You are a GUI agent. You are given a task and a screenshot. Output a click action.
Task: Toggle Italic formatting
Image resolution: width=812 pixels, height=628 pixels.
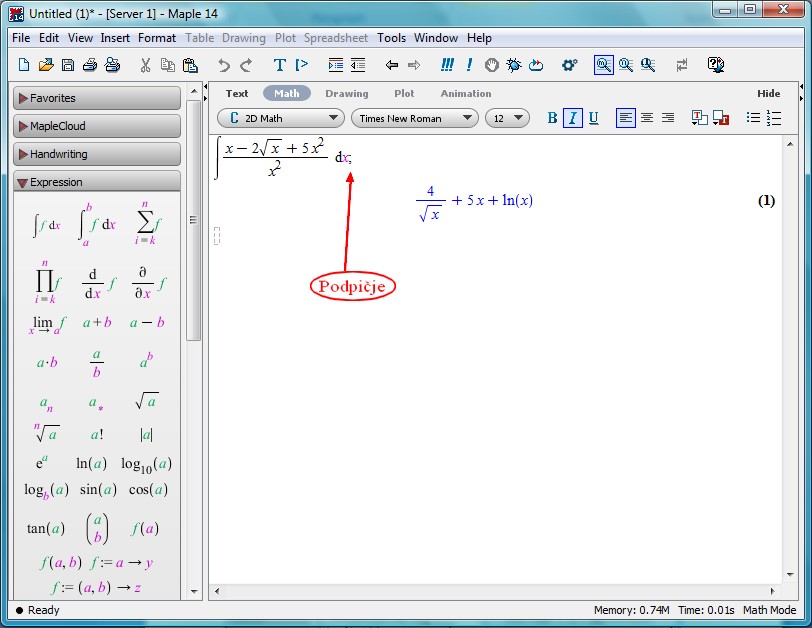click(573, 118)
